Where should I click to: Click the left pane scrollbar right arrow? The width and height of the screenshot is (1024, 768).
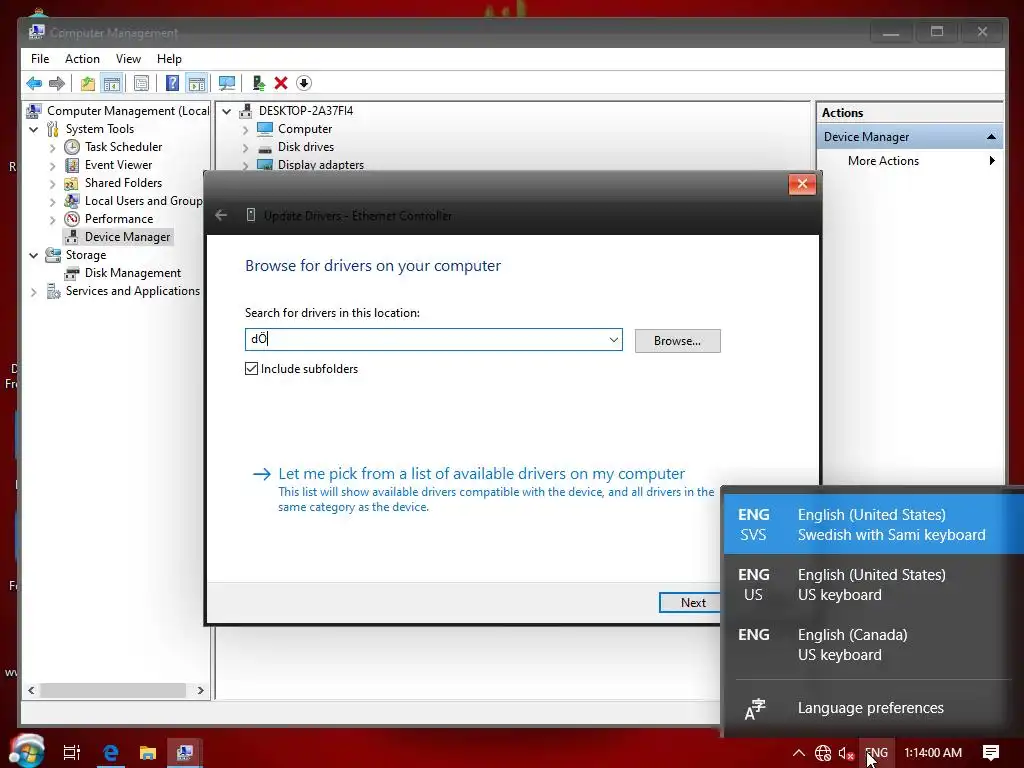(200, 690)
